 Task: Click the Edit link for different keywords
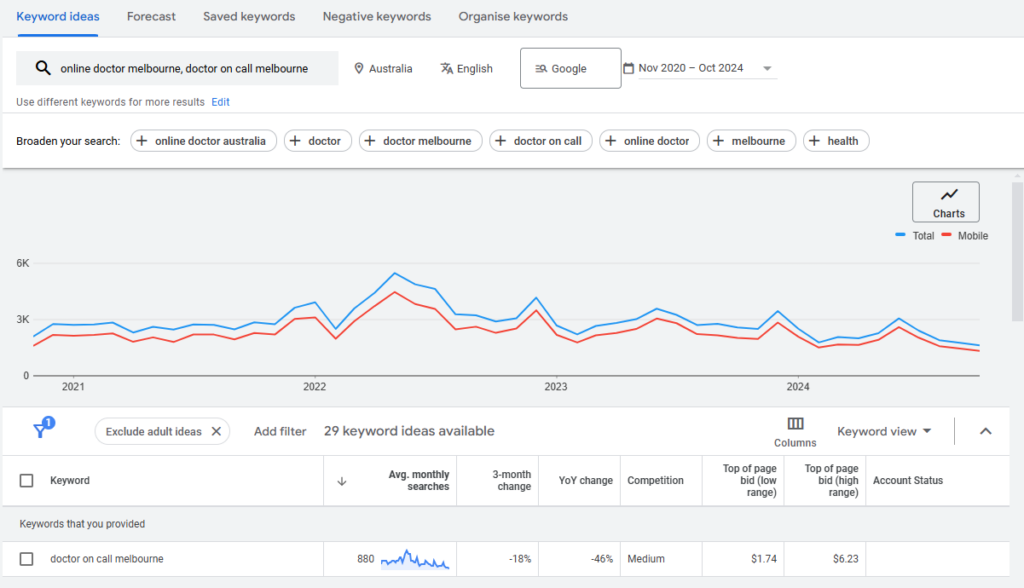coord(220,101)
